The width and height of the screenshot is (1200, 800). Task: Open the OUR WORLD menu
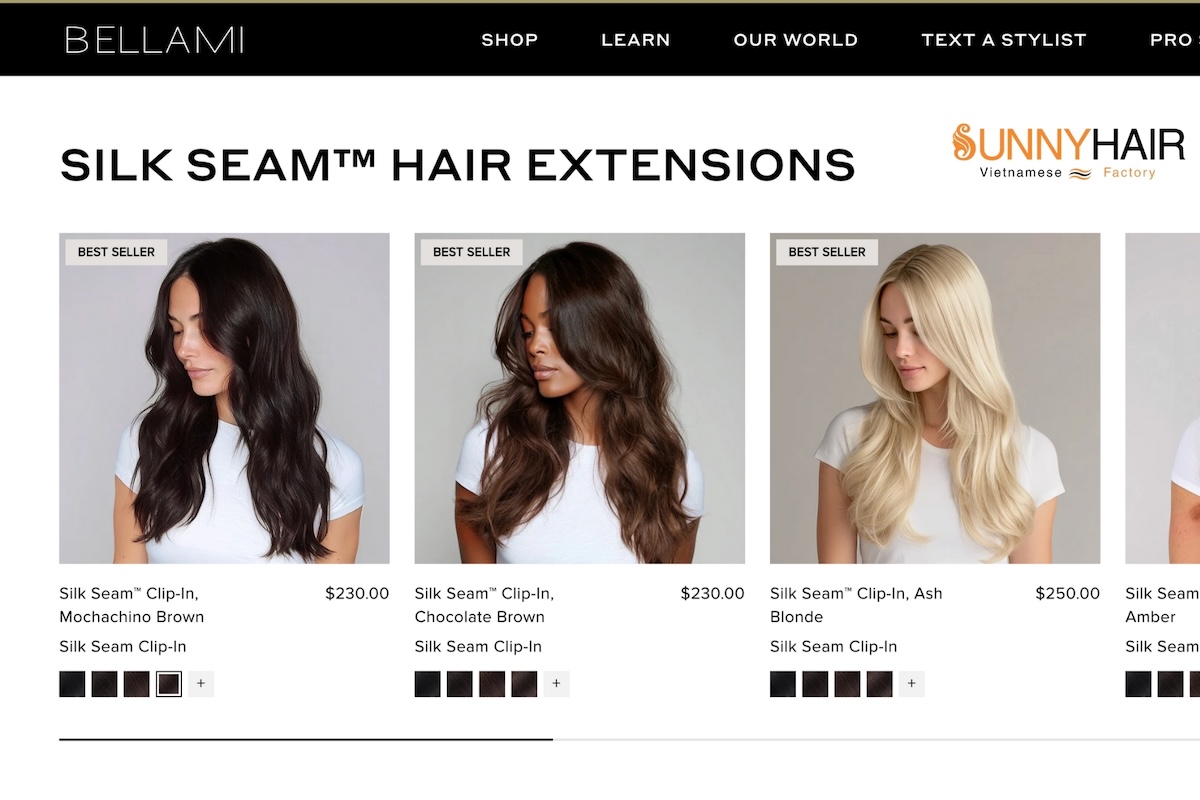(796, 40)
